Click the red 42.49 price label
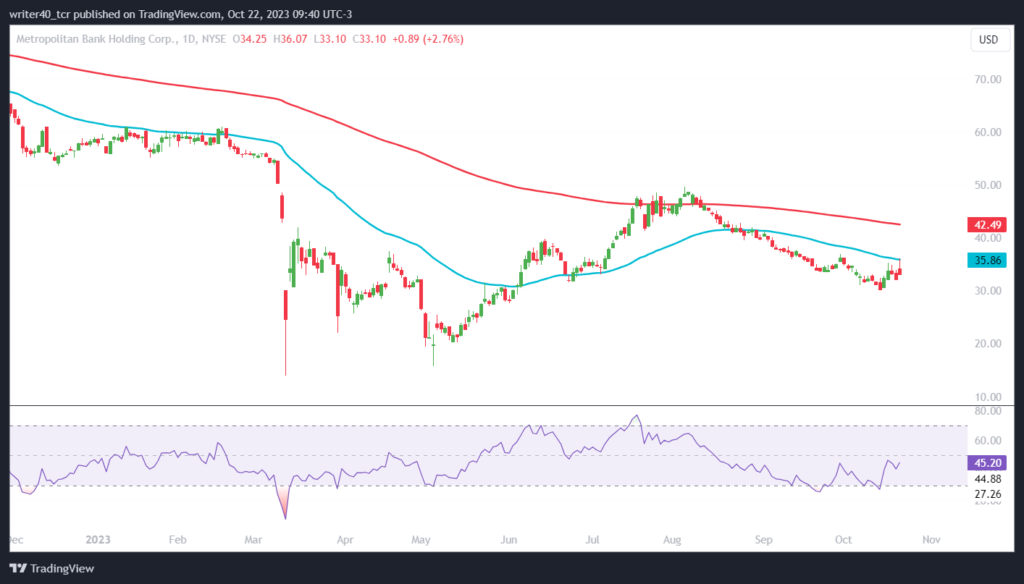The height and width of the screenshot is (584, 1024). [x=987, y=225]
